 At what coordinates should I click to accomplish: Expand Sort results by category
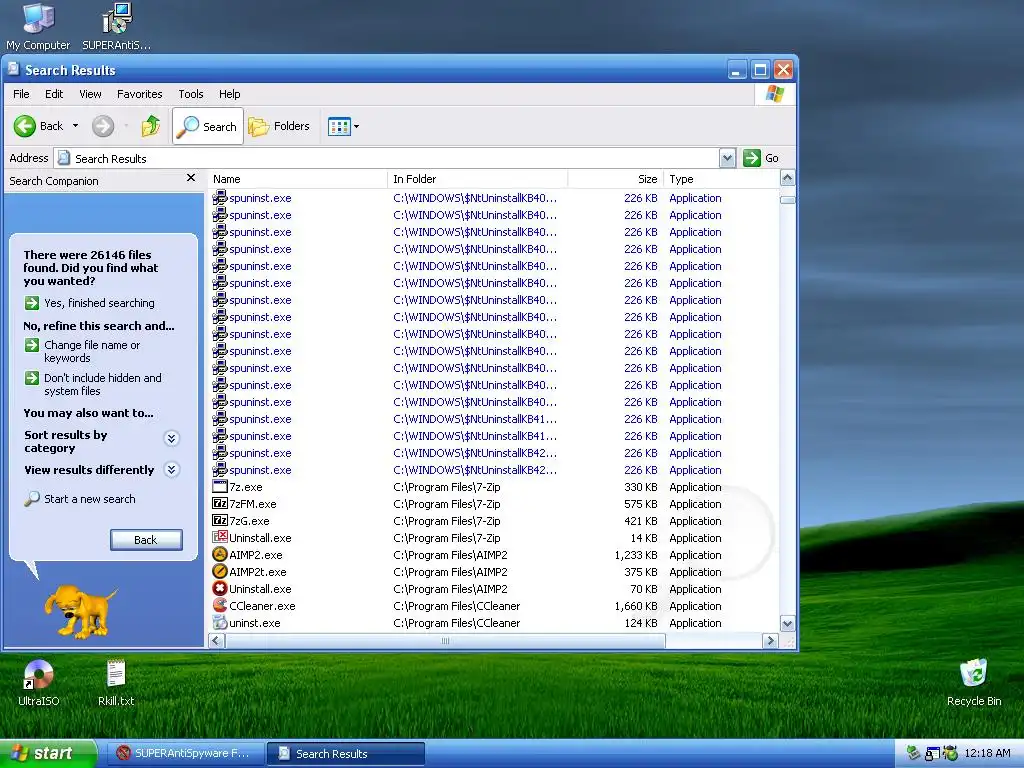point(172,438)
